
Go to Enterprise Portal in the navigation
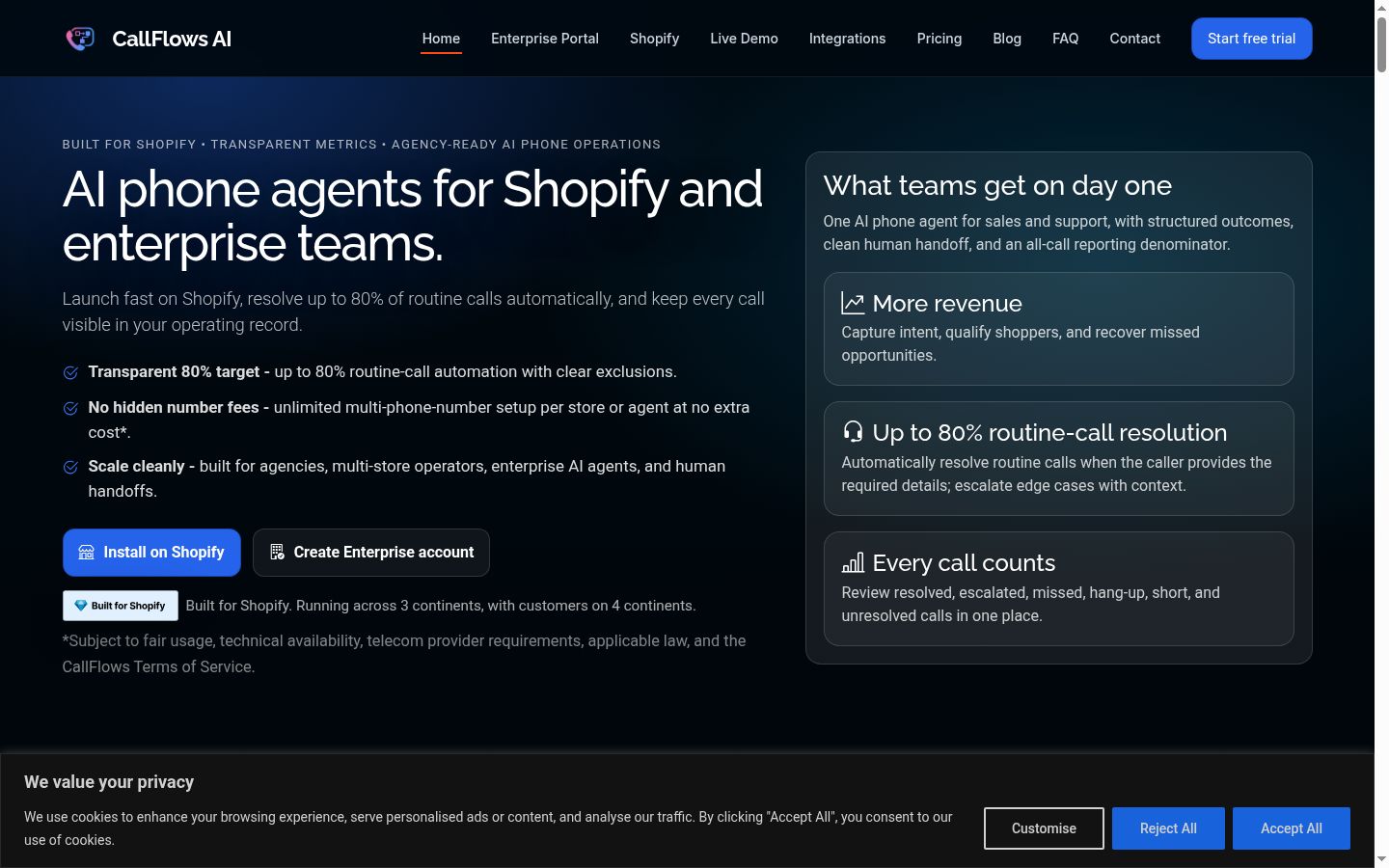pyautogui.click(x=545, y=39)
